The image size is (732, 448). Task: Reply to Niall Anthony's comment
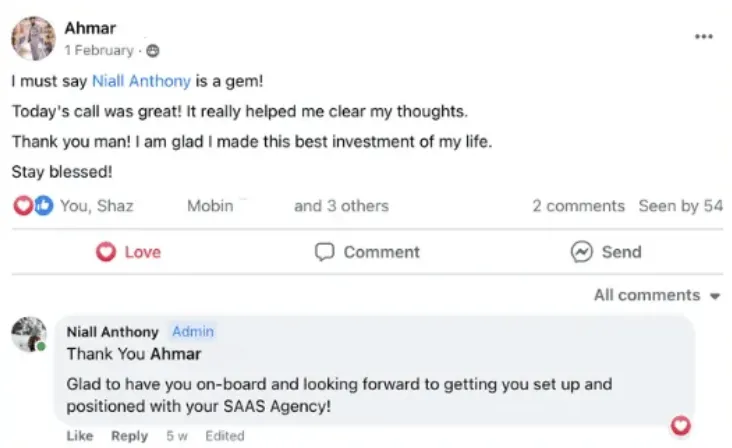tap(129, 436)
